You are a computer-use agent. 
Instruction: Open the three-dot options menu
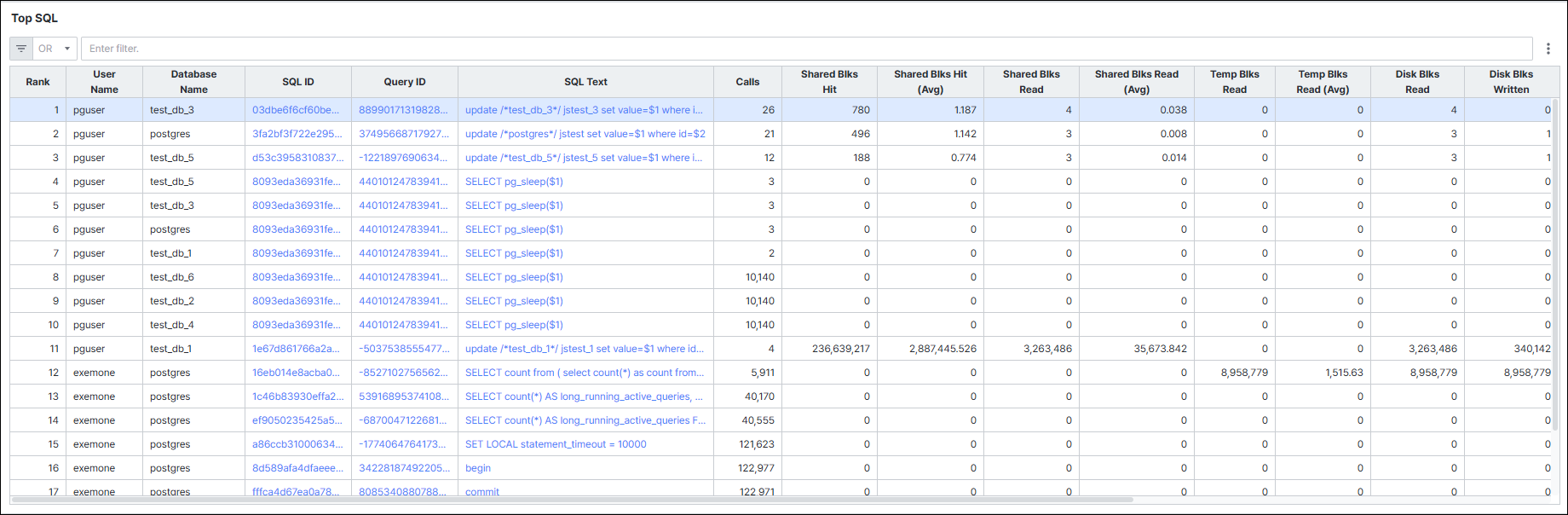pyautogui.click(x=1548, y=49)
